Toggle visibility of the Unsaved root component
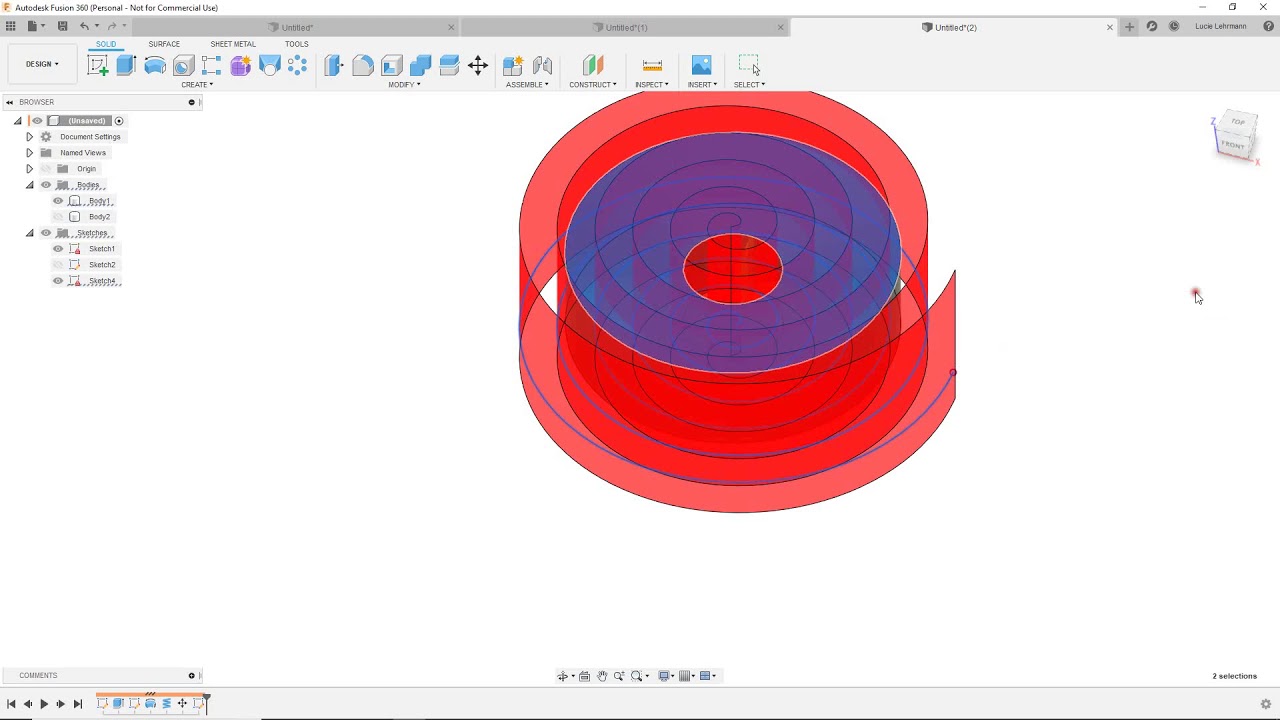 [x=38, y=121]
